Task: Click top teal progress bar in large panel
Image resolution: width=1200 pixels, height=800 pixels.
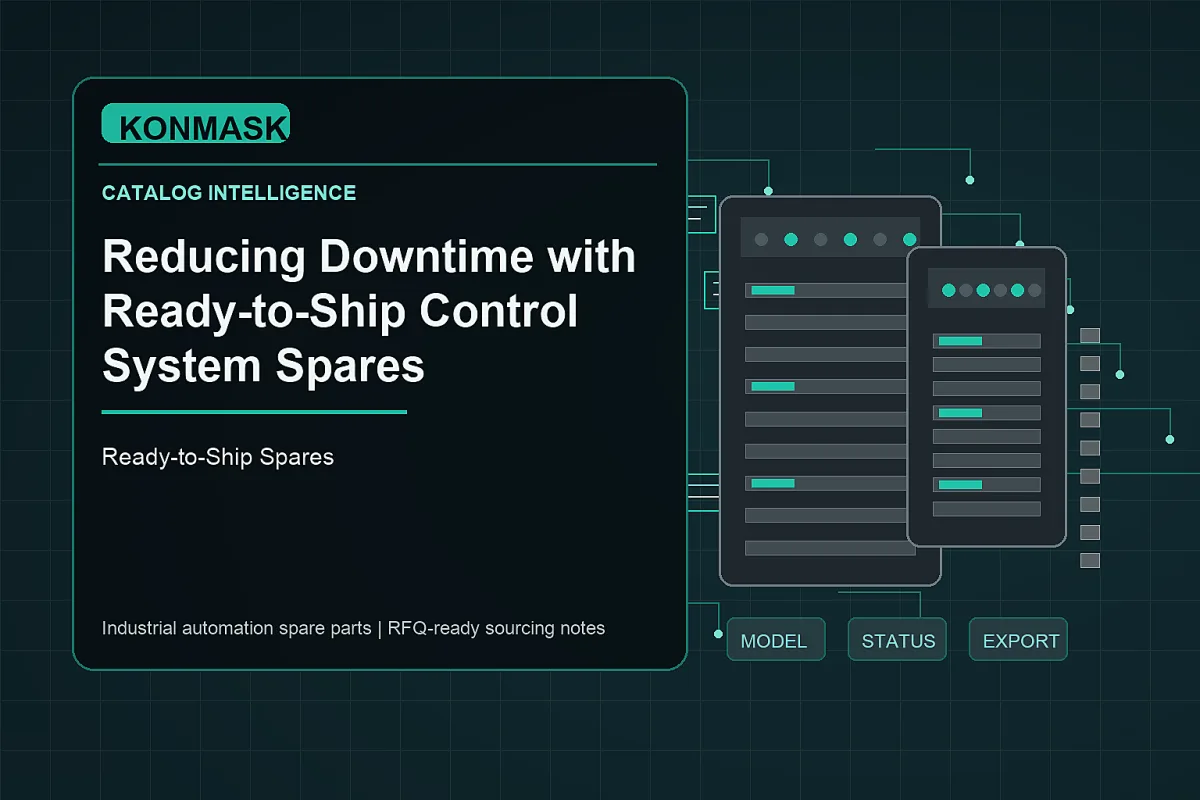Action: click(x=773, y=290)
